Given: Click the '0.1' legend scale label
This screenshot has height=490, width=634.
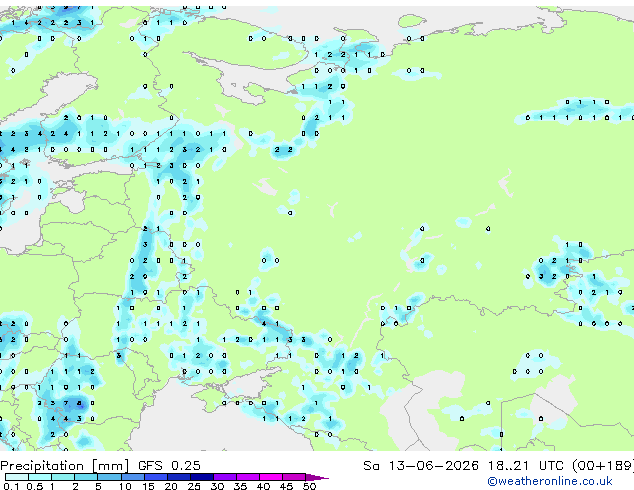Looking at the screenshot, I should 11,486.
